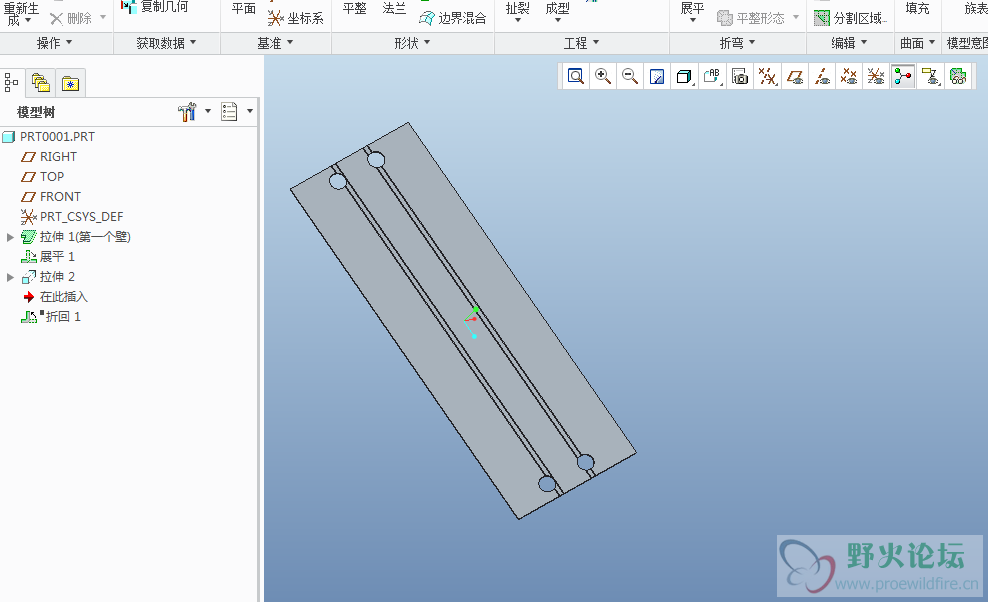Viewport: 988px width, 602px height.
Task: Open the 工程 group dropdown
Action: coord(581,43)
